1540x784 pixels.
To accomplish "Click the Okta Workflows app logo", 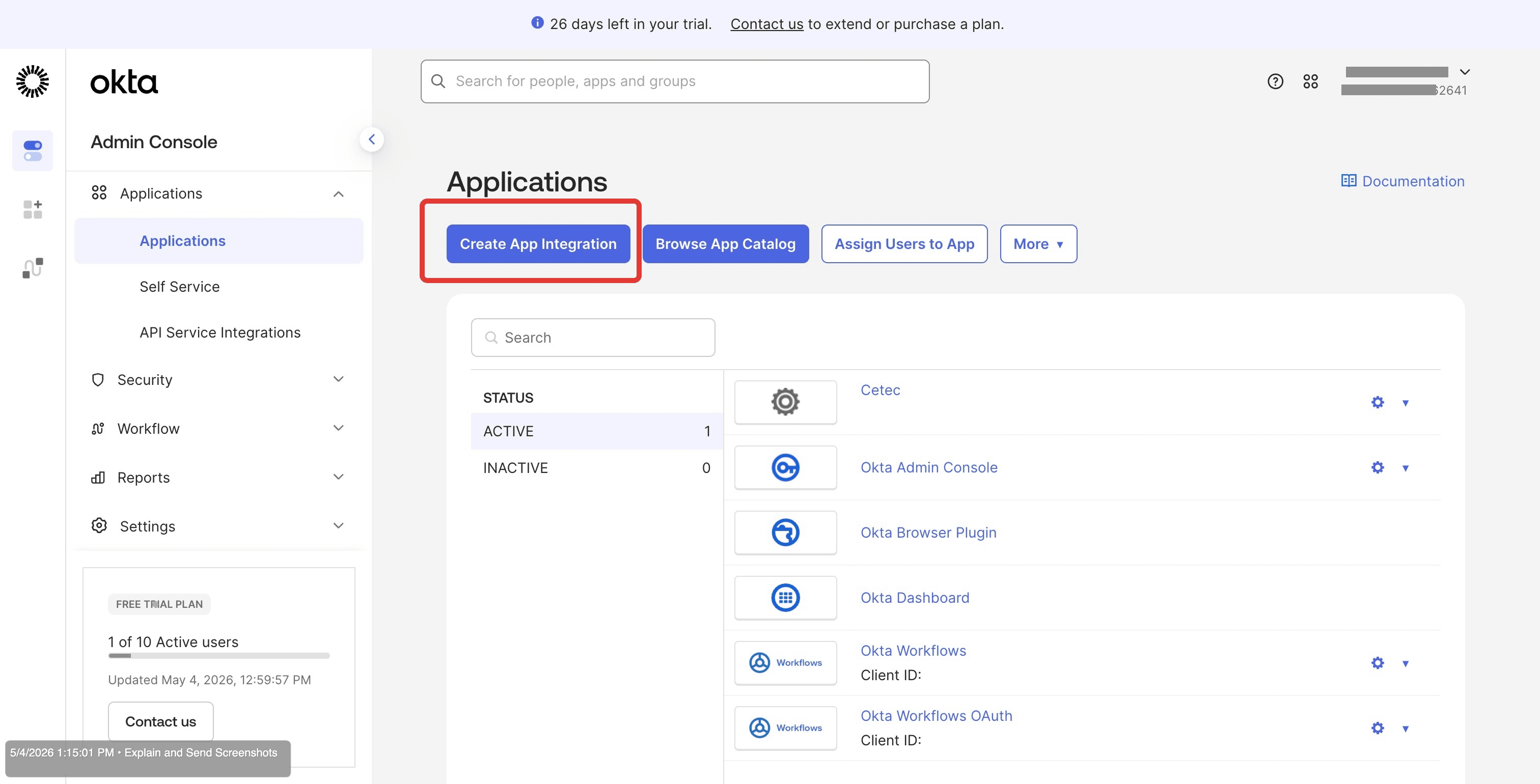I will pos(785,663).
